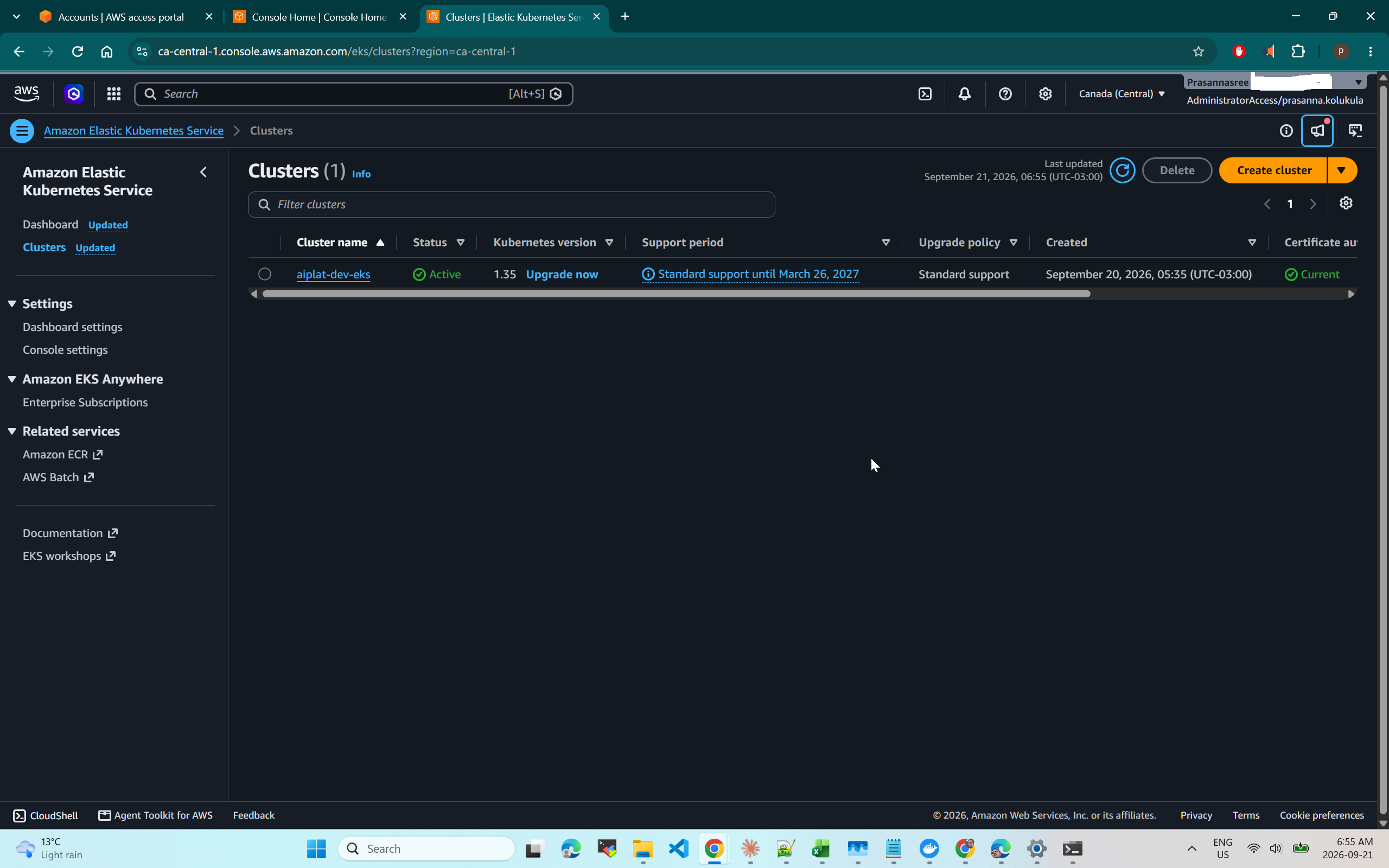Click the horizontal scrollbar of the clusters table

[x=676, y=294]
